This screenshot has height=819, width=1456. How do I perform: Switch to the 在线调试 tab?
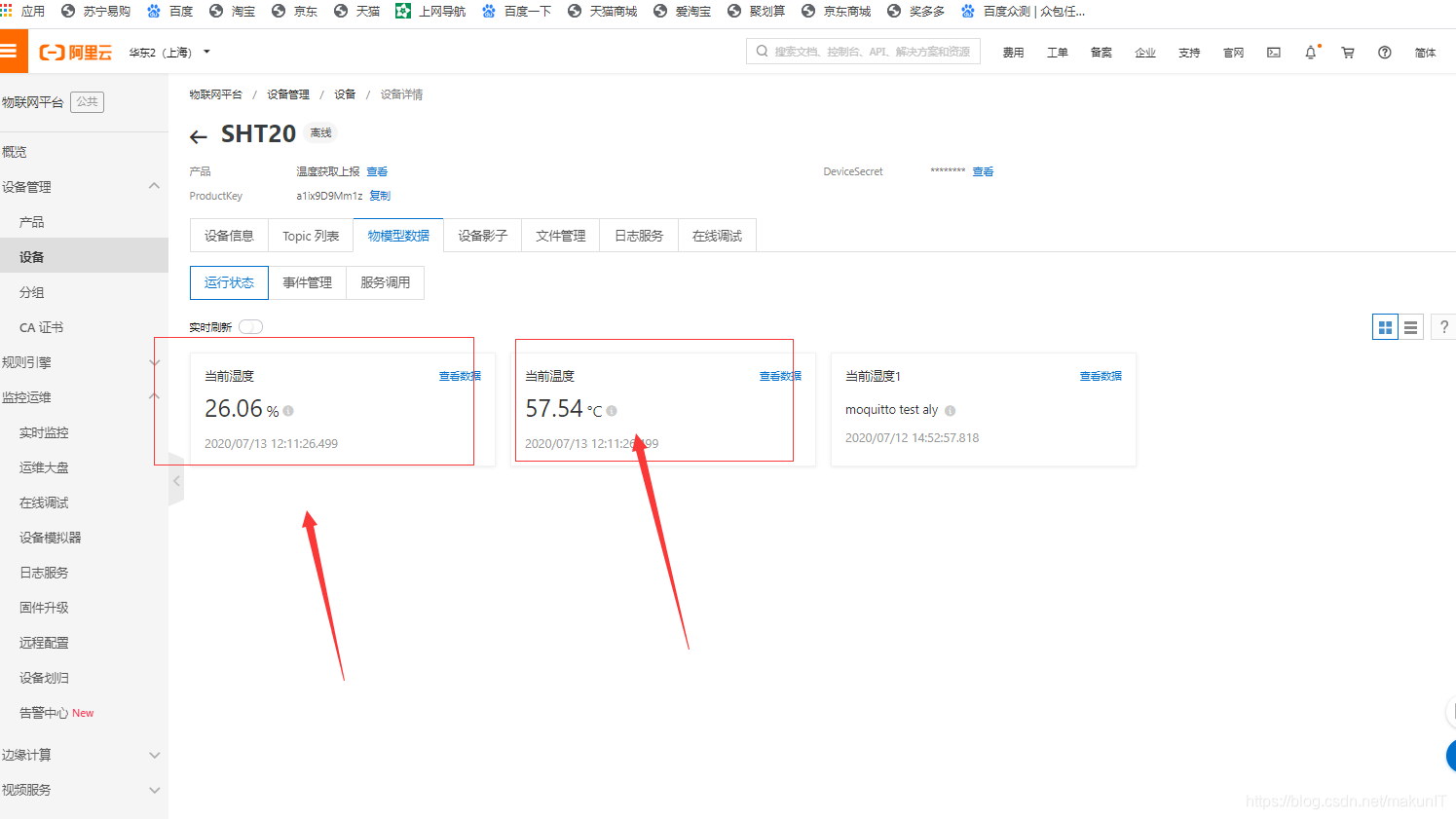[717, 236]
